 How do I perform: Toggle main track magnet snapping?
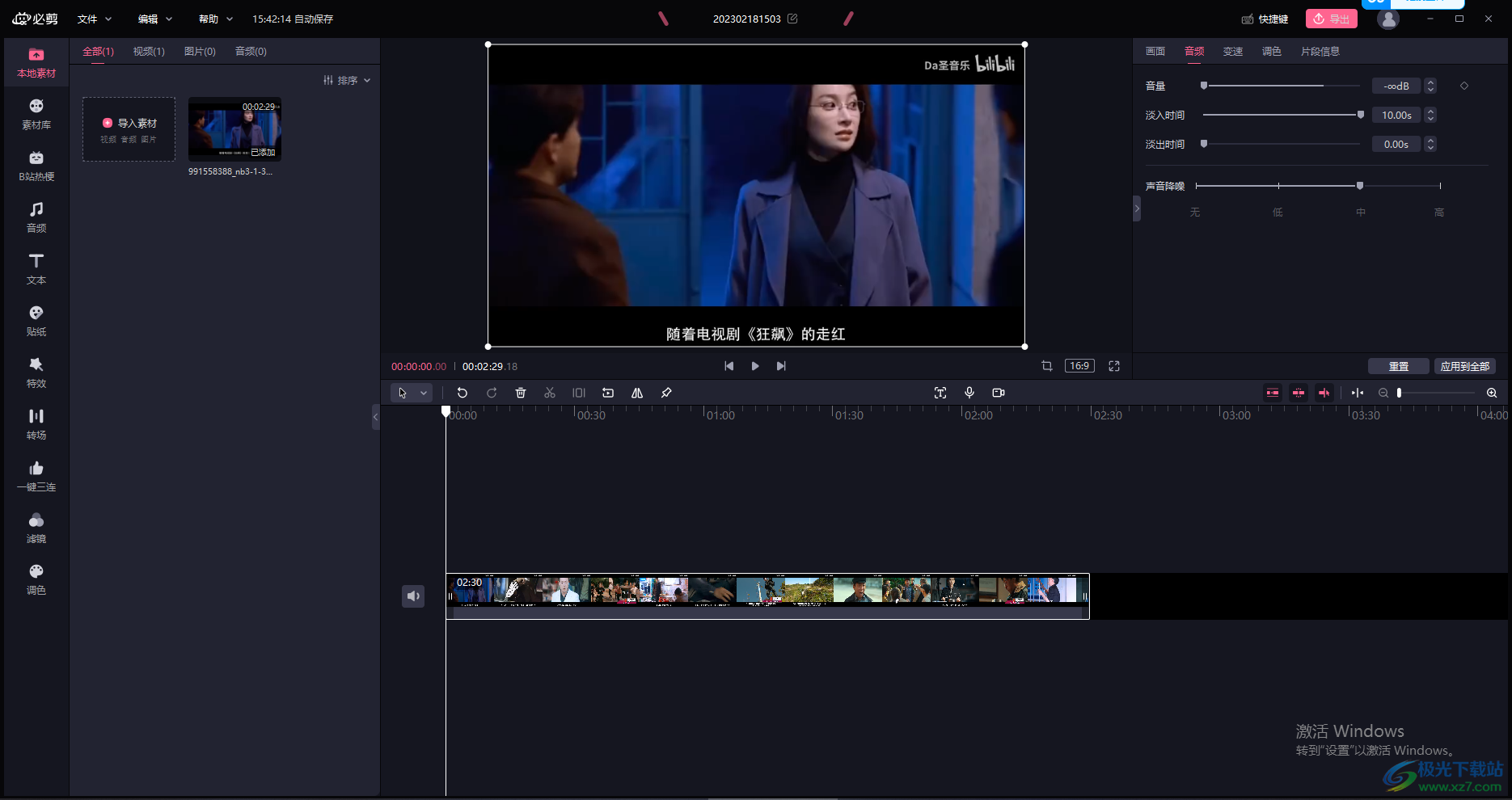(x=1273, y=393)
